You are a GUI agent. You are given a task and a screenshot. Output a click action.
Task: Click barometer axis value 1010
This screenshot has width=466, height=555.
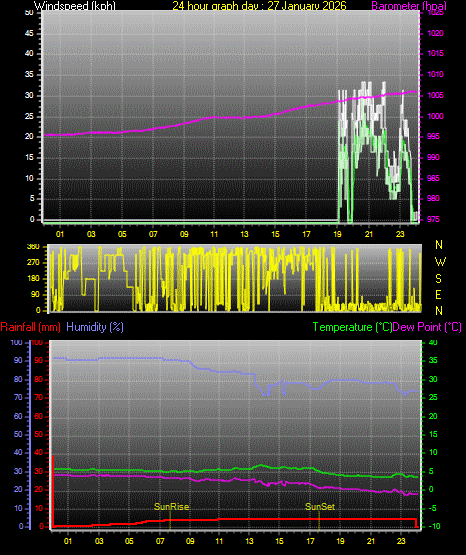click(436, 74)
